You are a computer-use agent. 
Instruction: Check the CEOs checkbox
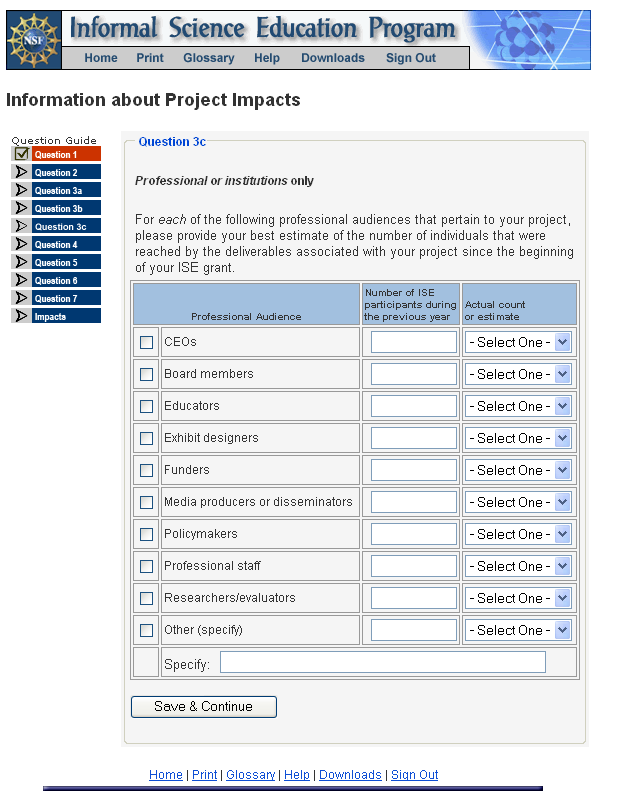pyautogui.click(x=147, y=342)
